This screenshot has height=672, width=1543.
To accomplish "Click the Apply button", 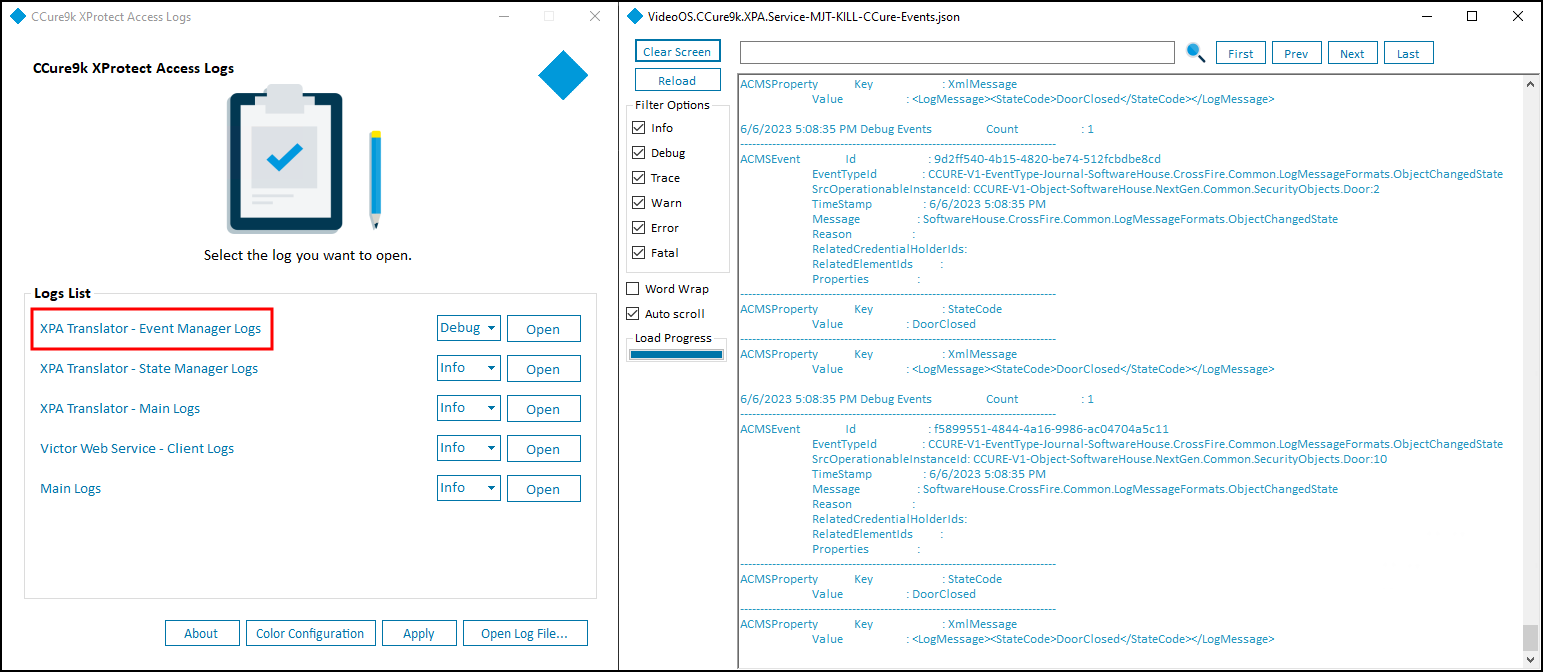I will pos(419,633).
